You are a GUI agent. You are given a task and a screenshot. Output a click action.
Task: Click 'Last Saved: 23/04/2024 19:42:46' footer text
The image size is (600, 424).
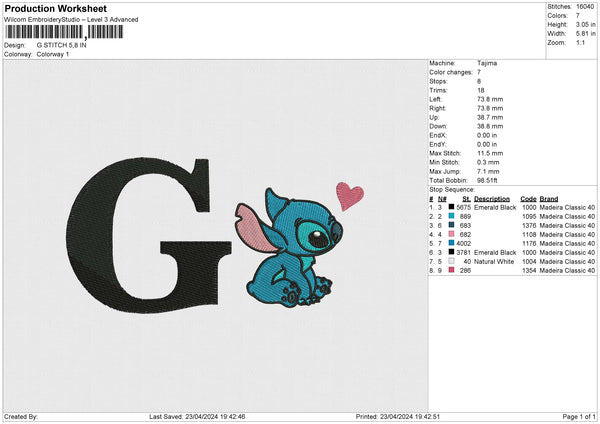(197, 416)
